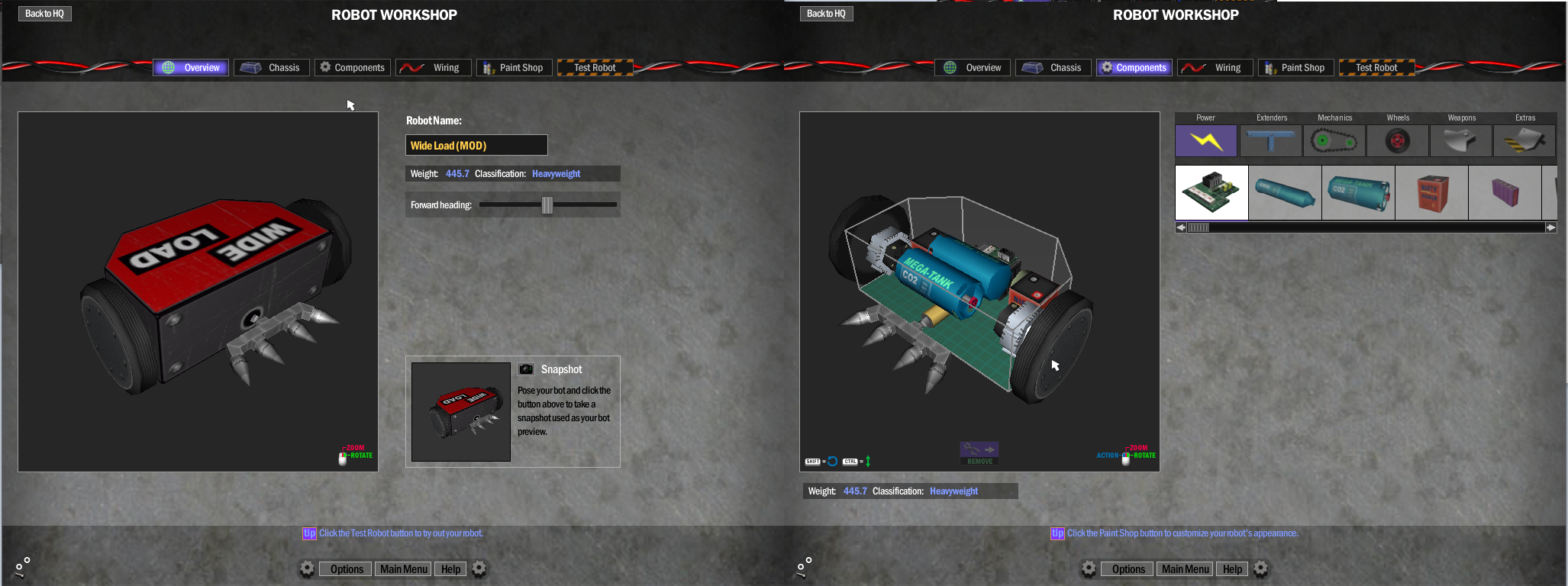Select the Mega-Tank CO2 component
The height and width of the screenshot is (586, 1568).
click(1358, 193)
